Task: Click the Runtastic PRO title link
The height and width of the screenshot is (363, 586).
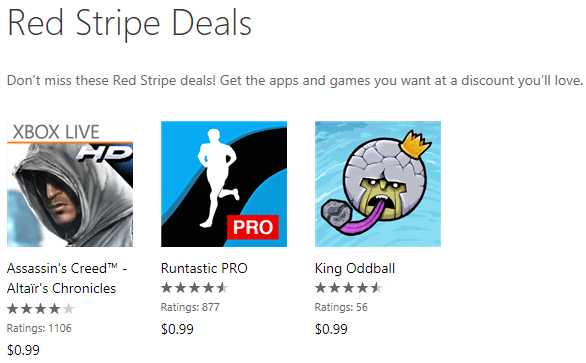Action: click(x=204, y=268)
